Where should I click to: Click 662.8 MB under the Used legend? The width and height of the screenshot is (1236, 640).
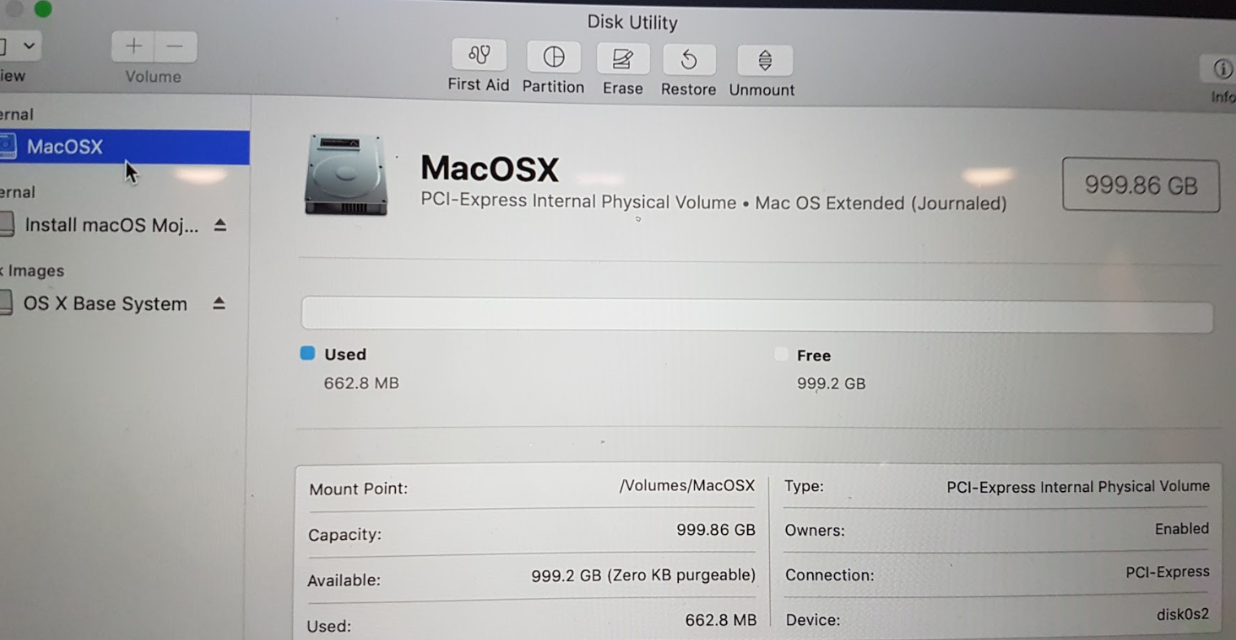pos(361,383)
